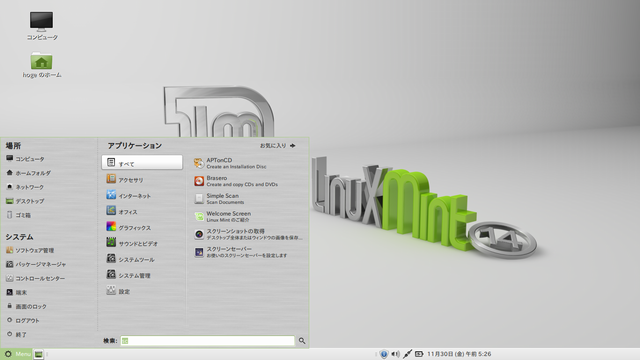This screenshot has height=360, width=640.
Task: Open the volume speaker tray icon
Action: tap(396, 354)
